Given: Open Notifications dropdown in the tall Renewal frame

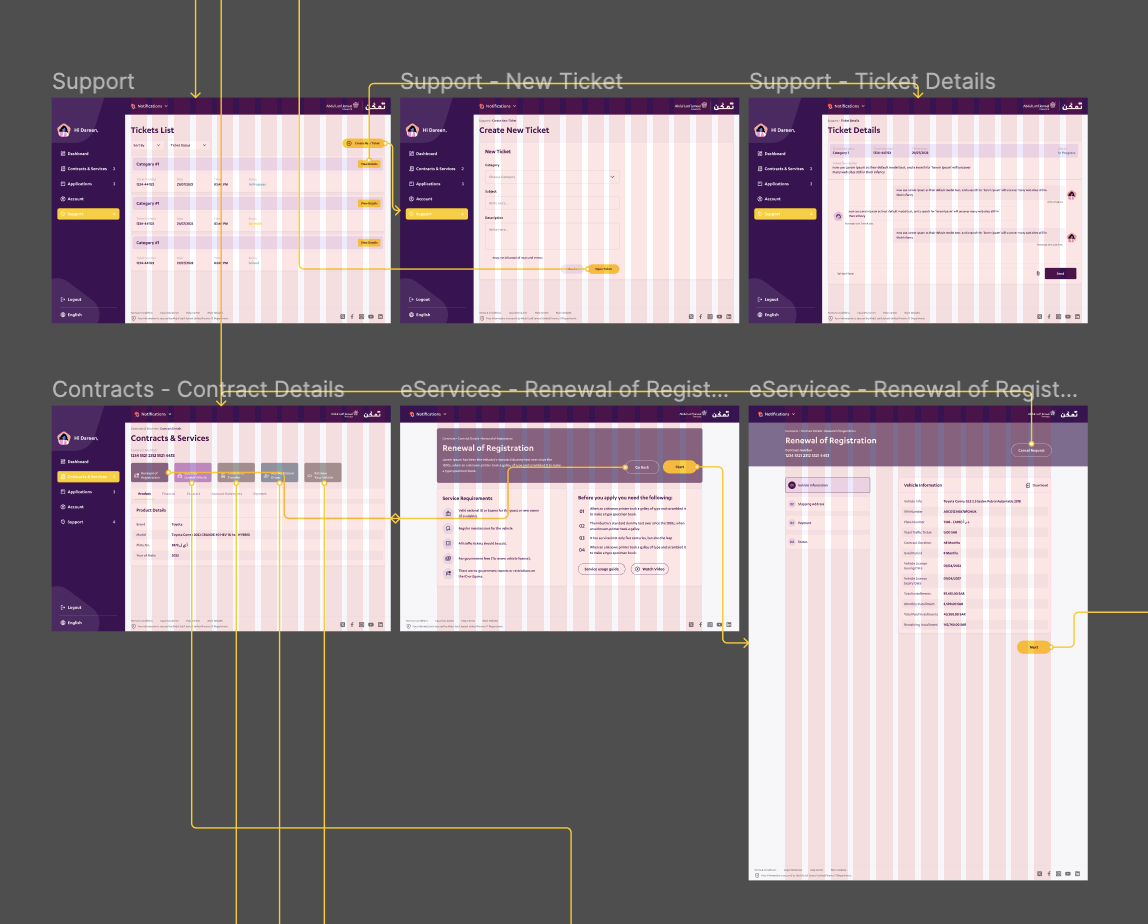Looking at the screenshot, I should tap(777, 414).
